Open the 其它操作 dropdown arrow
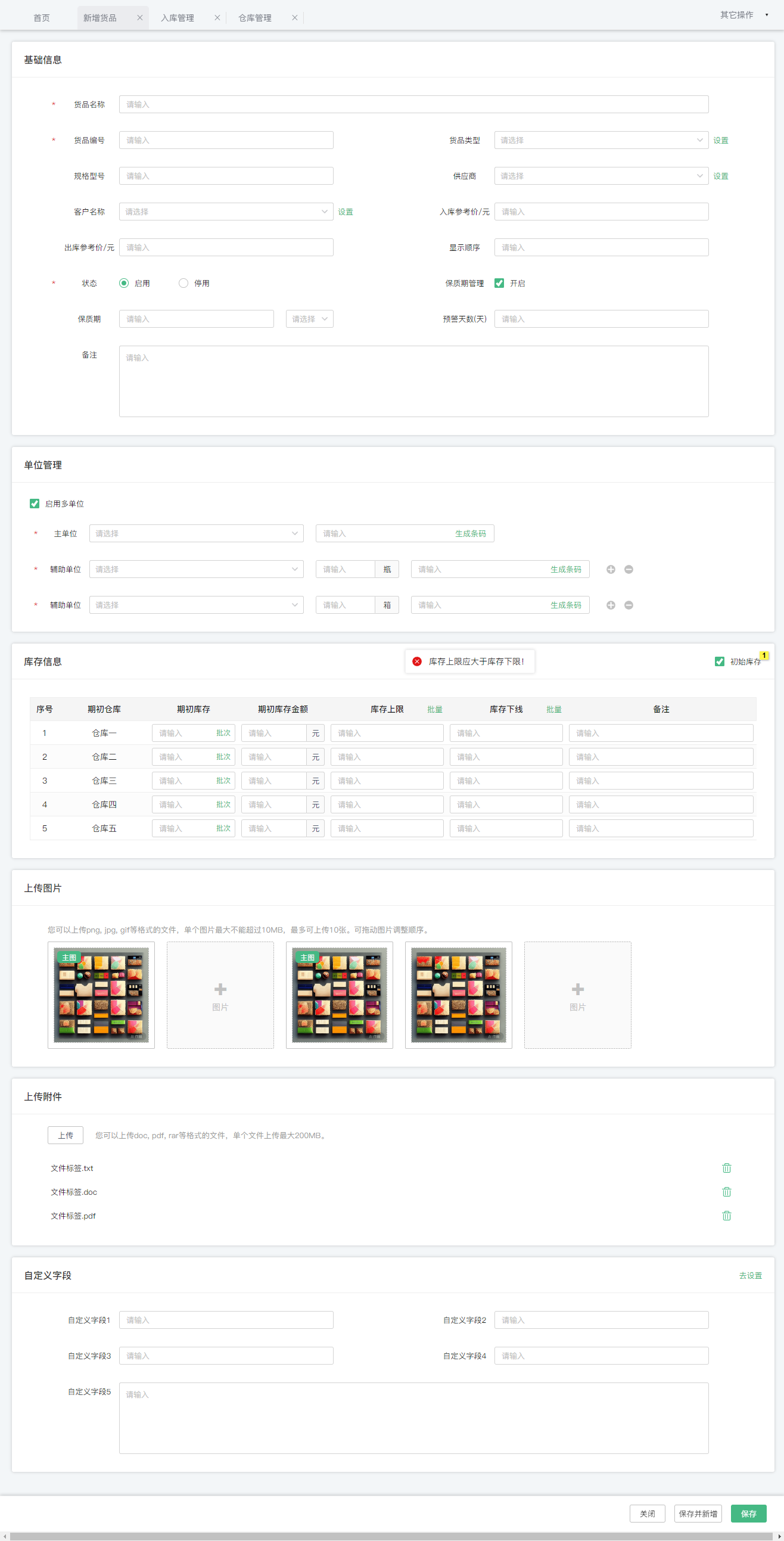 tap(767, 15)
